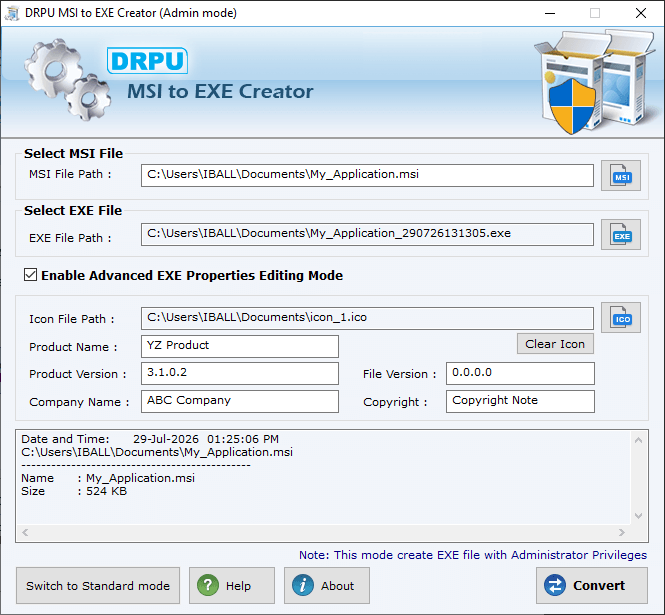Viewport: 665px width, 615px height.
Task: Click the Clear Icon button
Action: (555, 344)
